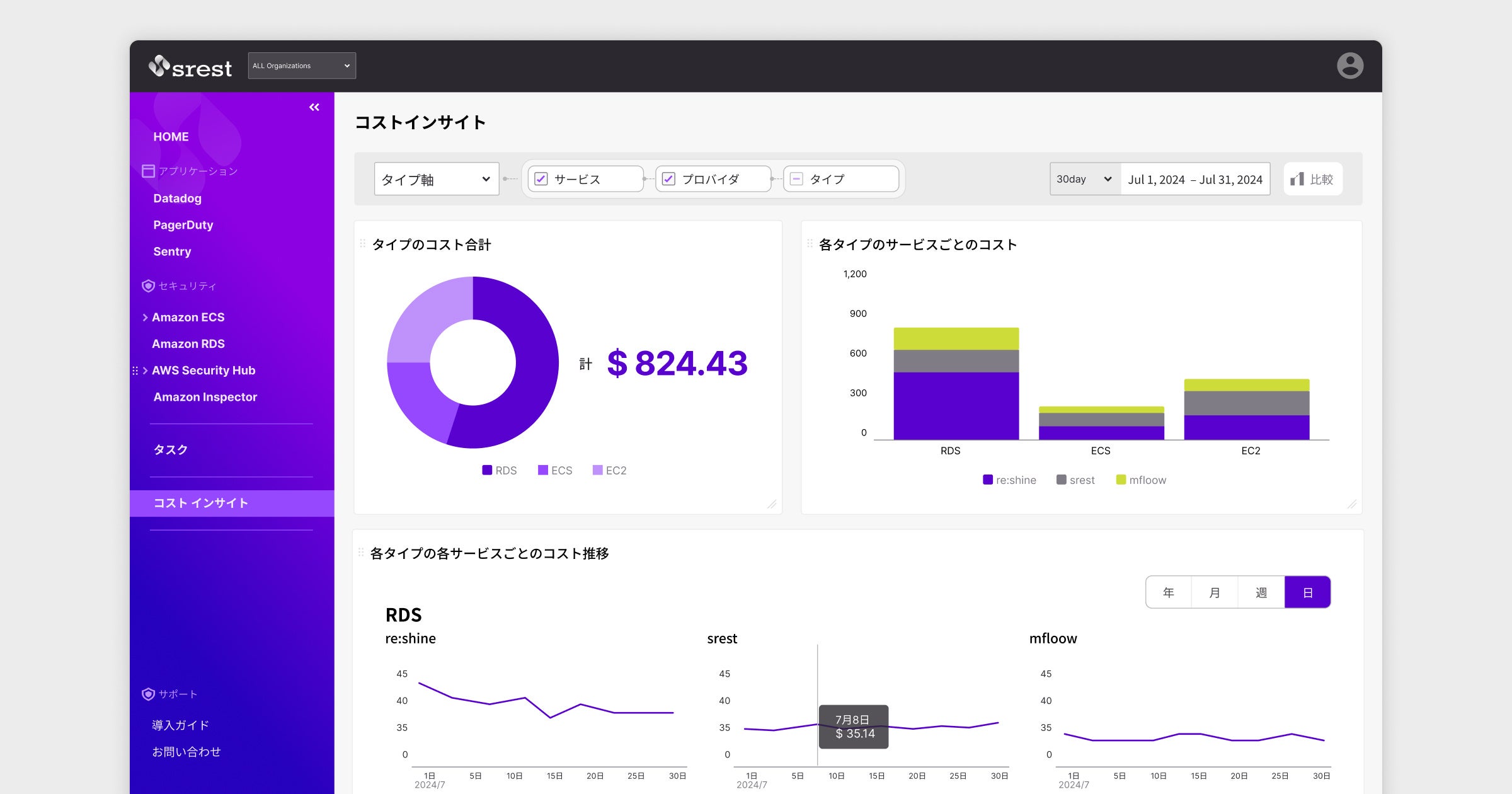
Task: Click the sidebar collapse arrow icon
Action: pyautogui.click(x=313, y=107)
